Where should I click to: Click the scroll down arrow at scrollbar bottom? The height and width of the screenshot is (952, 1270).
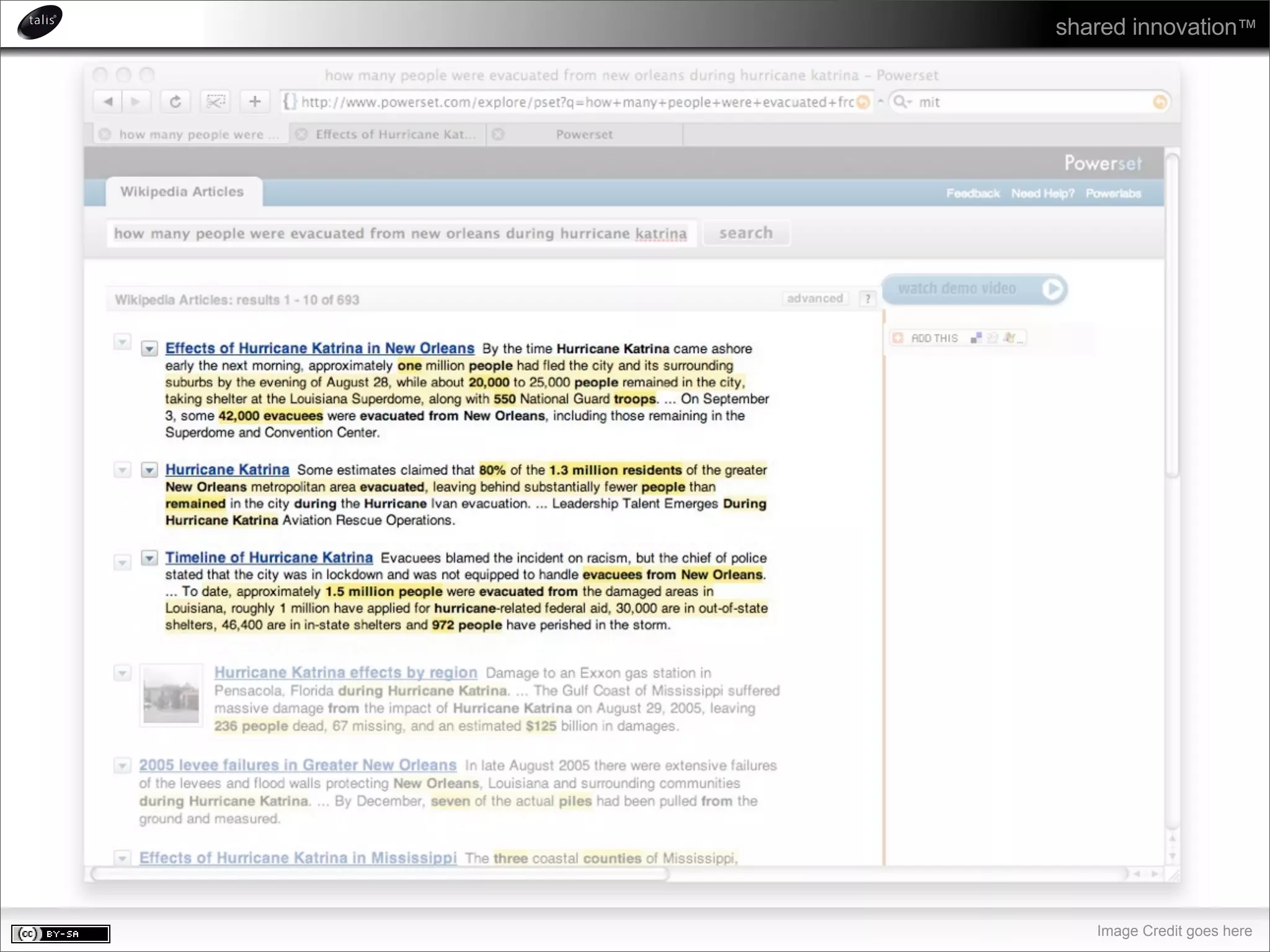coord(1171,857)
